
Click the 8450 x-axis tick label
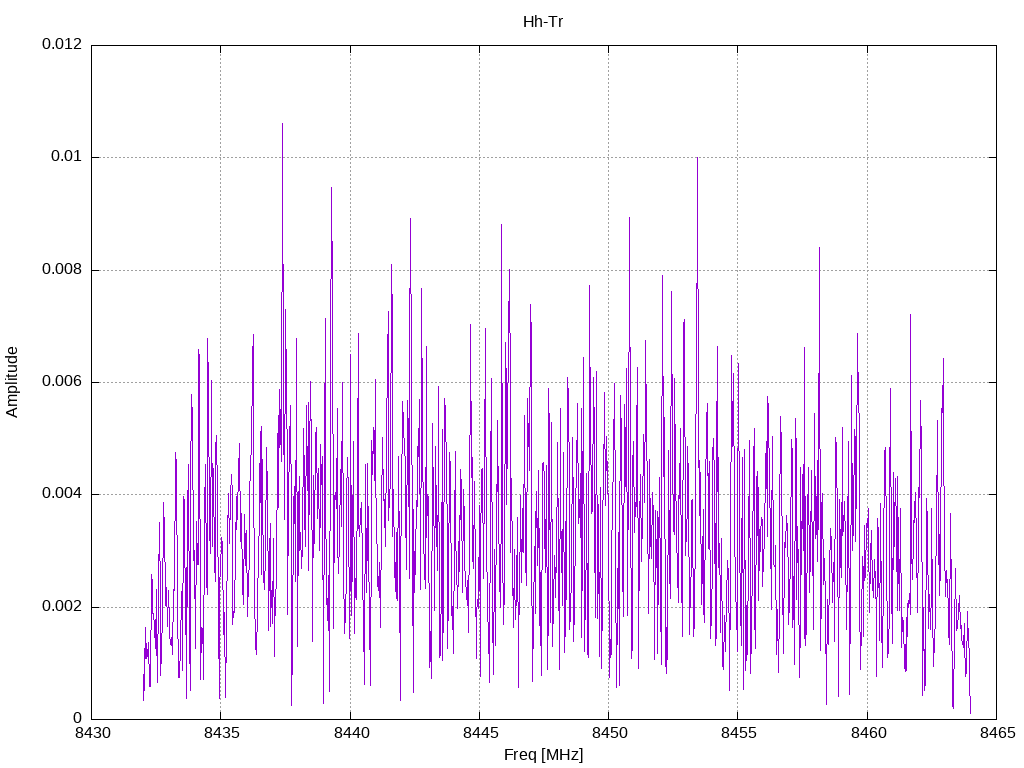[609, 733]
